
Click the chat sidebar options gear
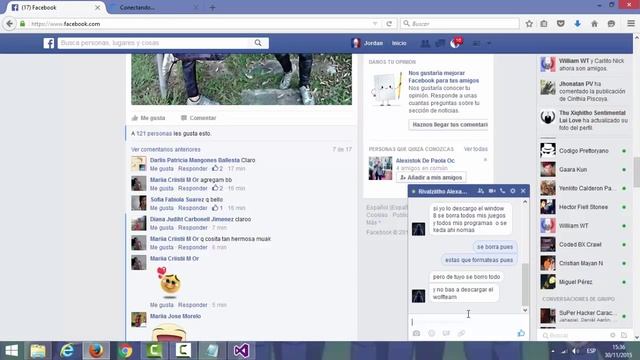pos(613,335)
